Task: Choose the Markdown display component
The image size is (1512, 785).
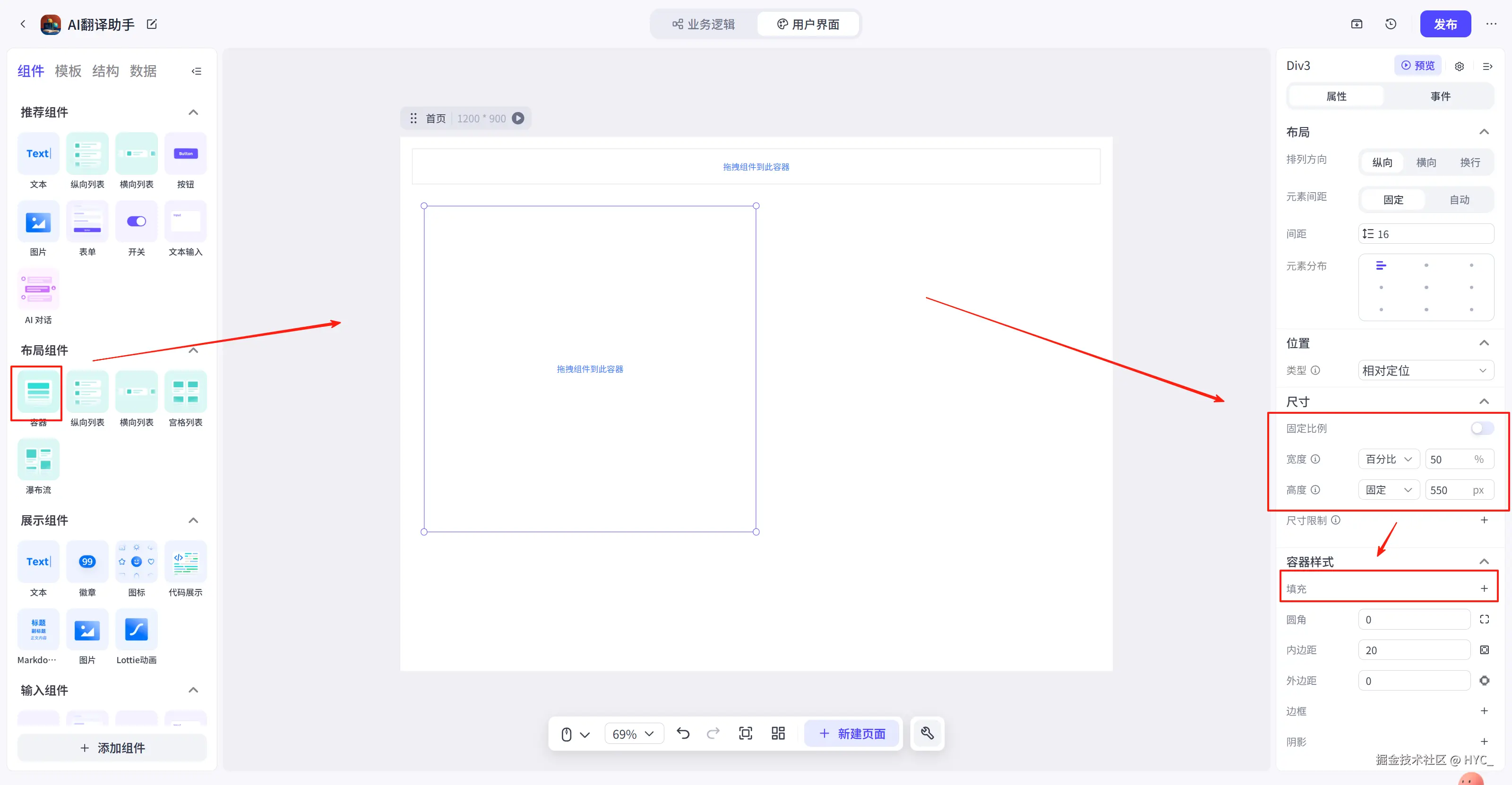Action: click(38, 637)
